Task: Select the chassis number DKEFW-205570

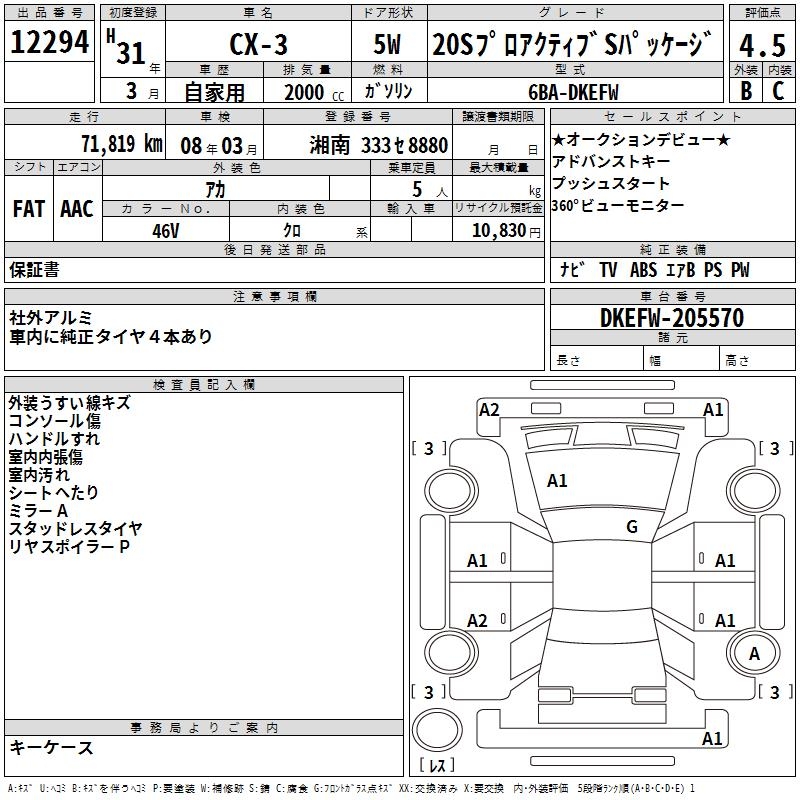Action: pos(672,318)
